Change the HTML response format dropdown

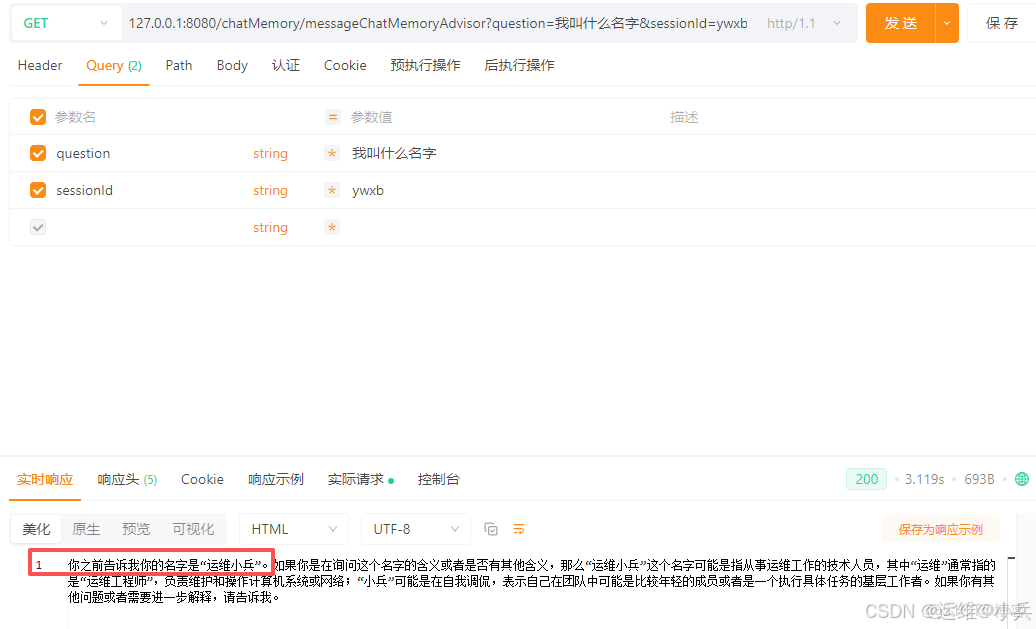point(293,528)
